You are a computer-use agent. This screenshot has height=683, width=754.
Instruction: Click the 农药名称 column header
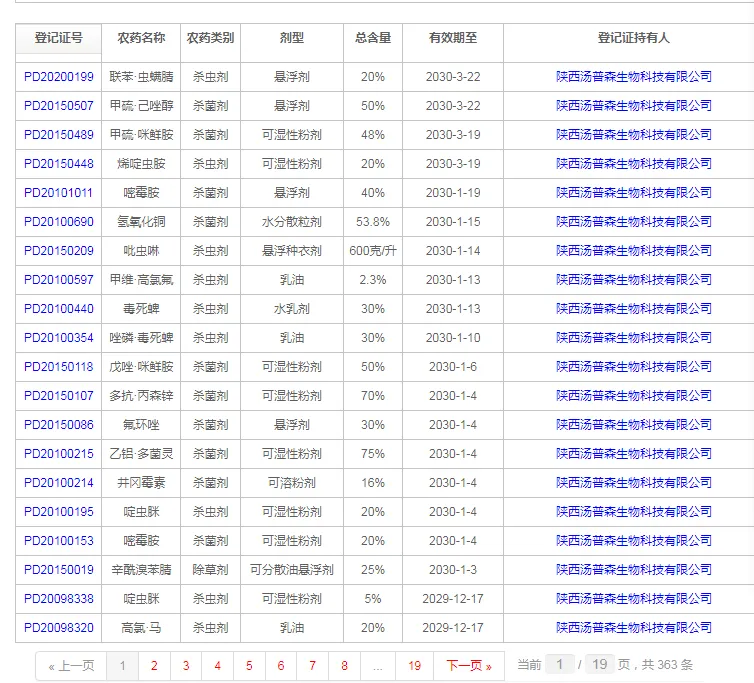click(x=141, y=38)
